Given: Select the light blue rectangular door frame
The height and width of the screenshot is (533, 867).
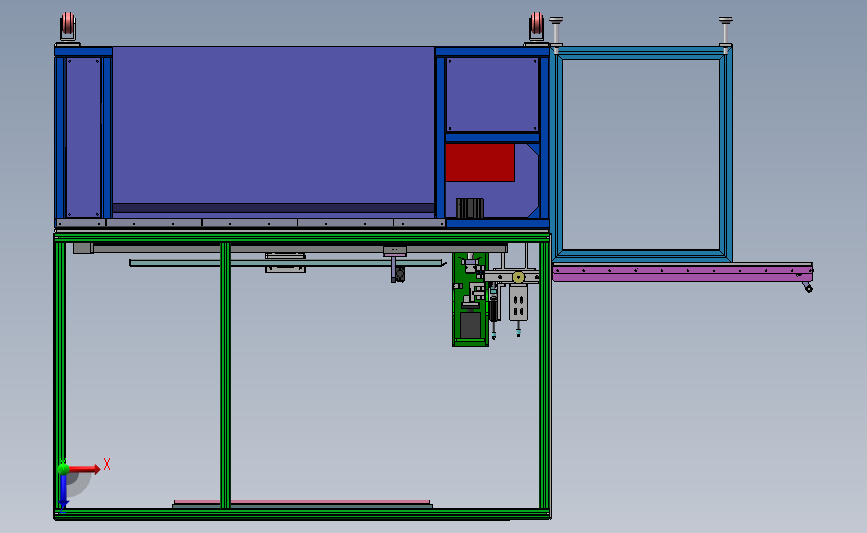Looking at the screenshot, I should (641, 154).
